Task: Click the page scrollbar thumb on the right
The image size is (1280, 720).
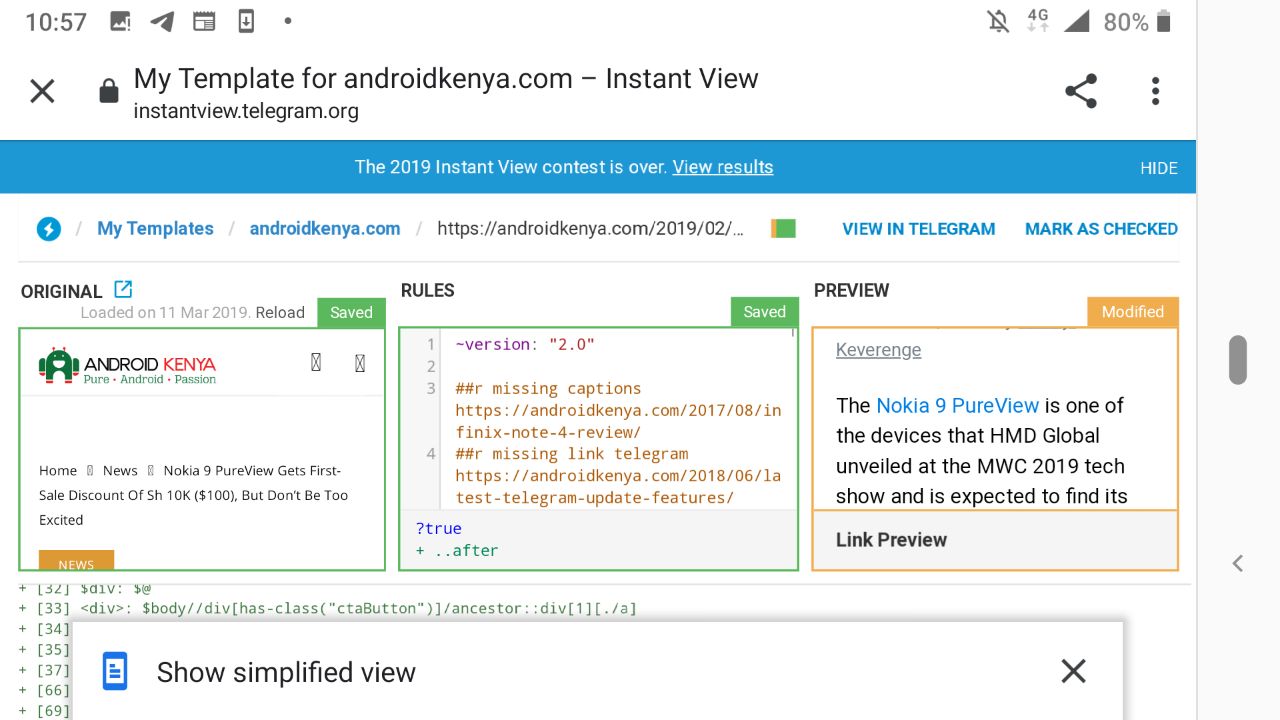Action: pos(1238,360)
